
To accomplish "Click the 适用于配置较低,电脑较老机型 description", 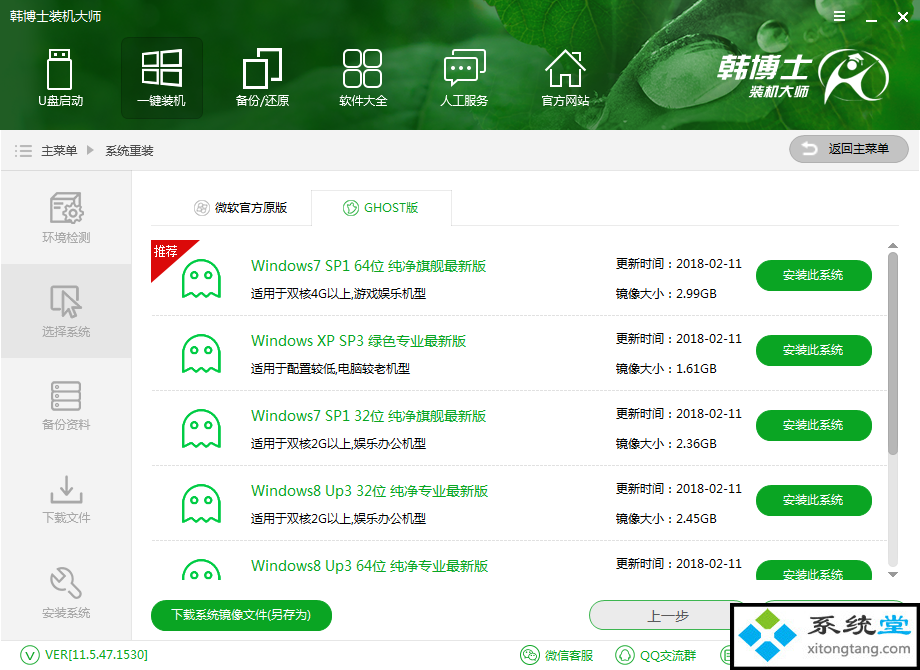I will 330,368.
